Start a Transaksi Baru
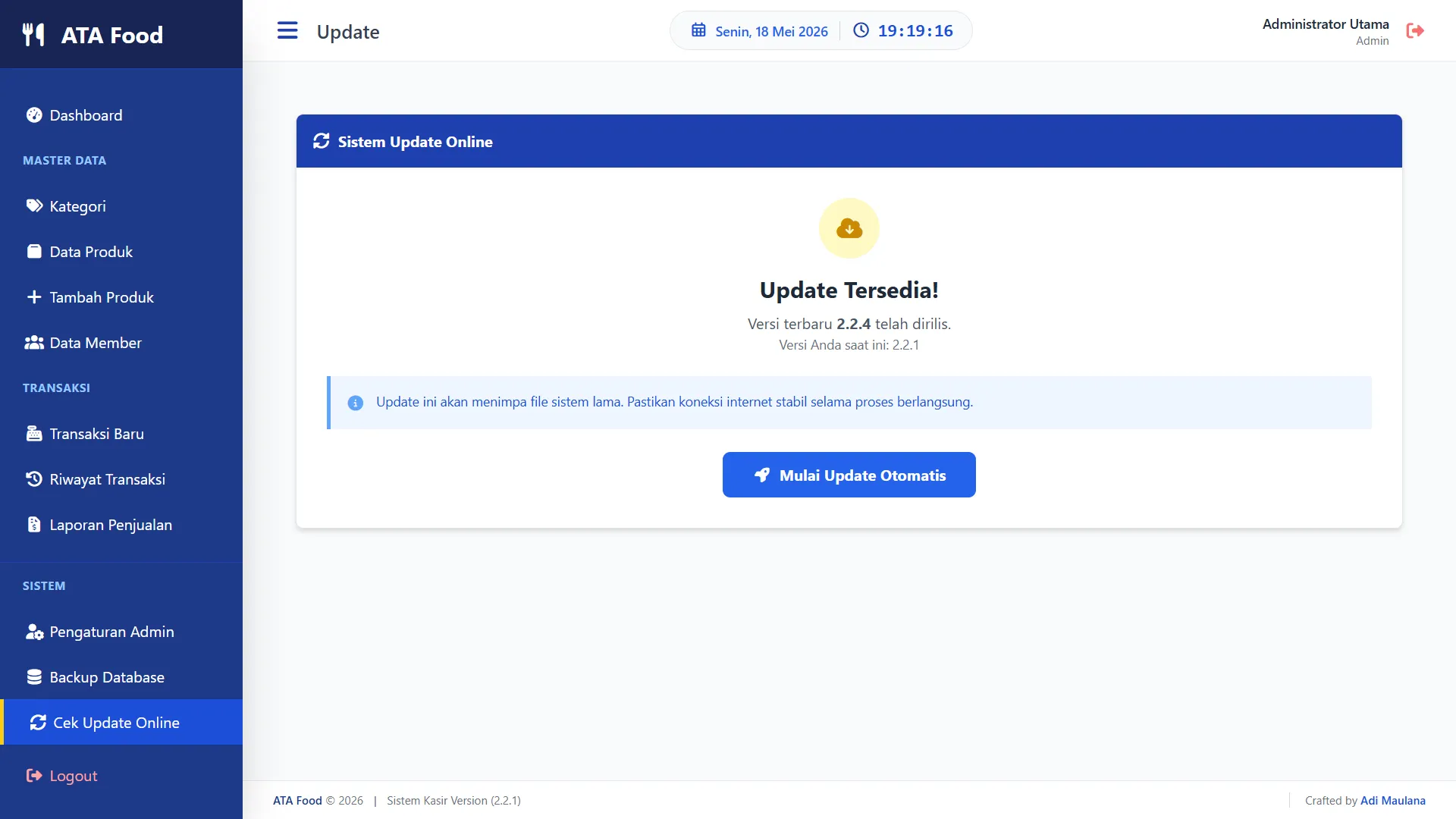 click(121, 434)
